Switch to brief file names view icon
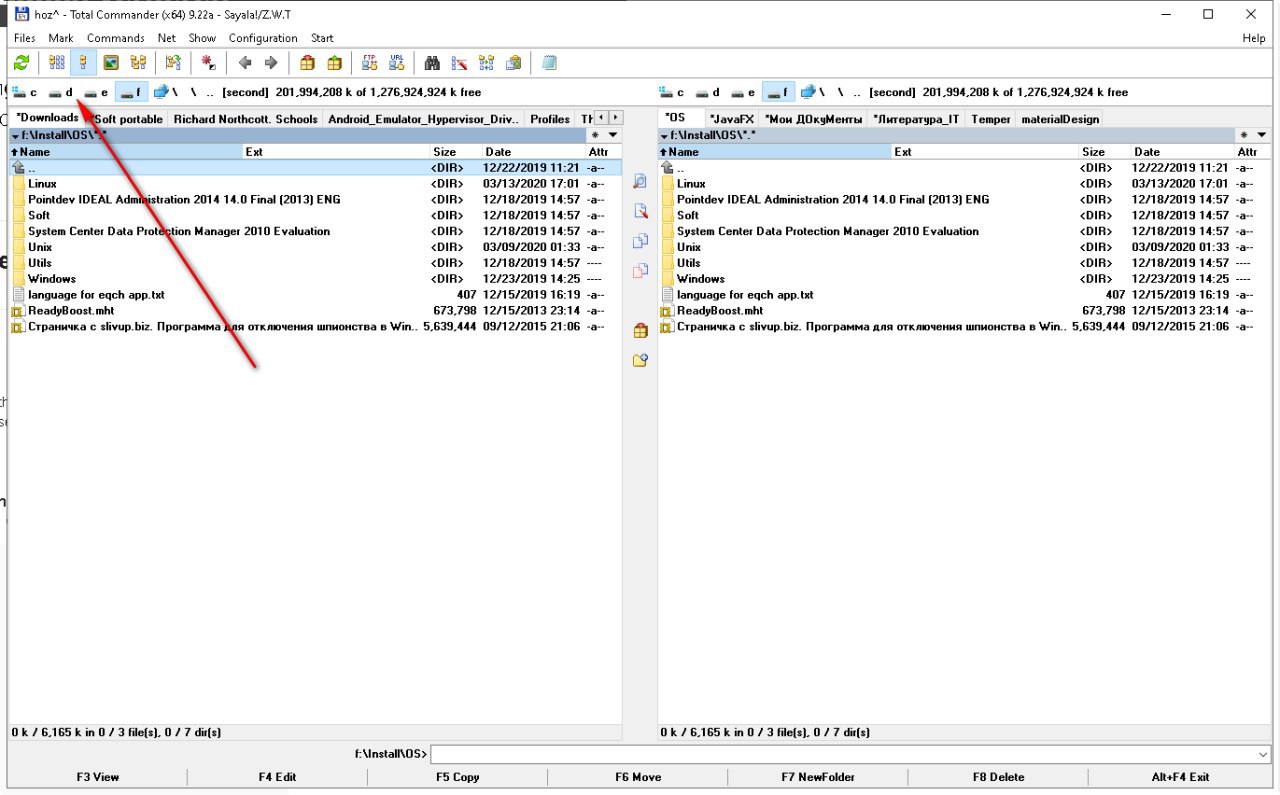Image resolution: width=1280 pixels, height=795 pixels. coord(57,63)
